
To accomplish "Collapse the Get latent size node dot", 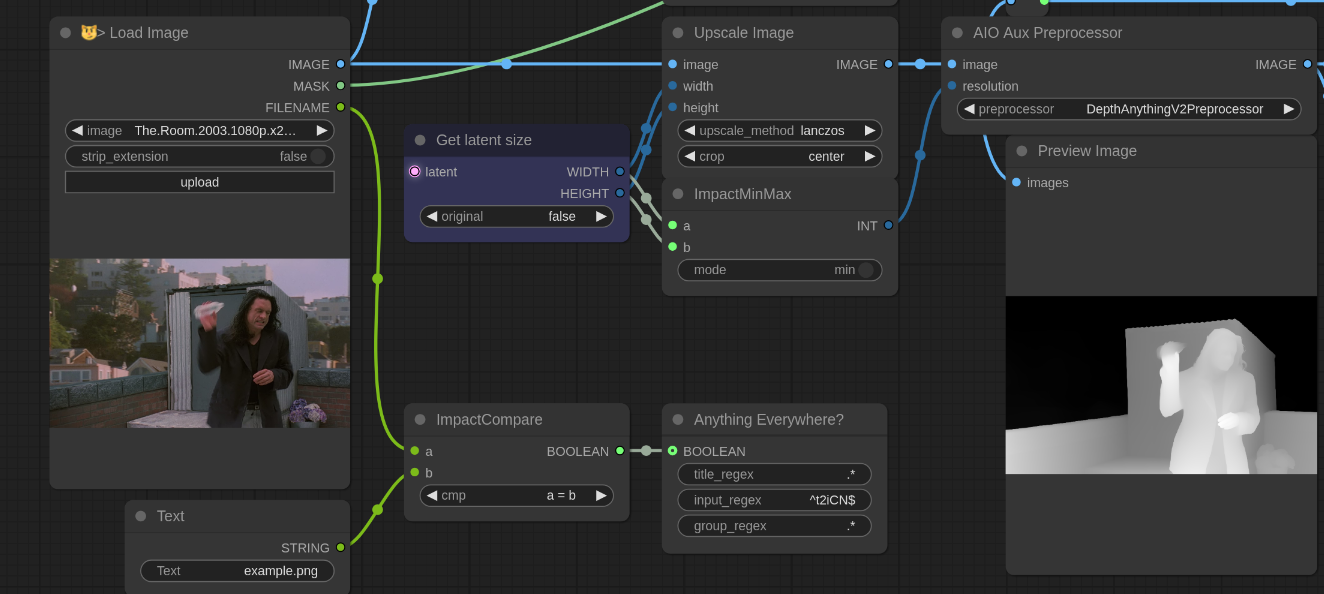I will [420, 140].
